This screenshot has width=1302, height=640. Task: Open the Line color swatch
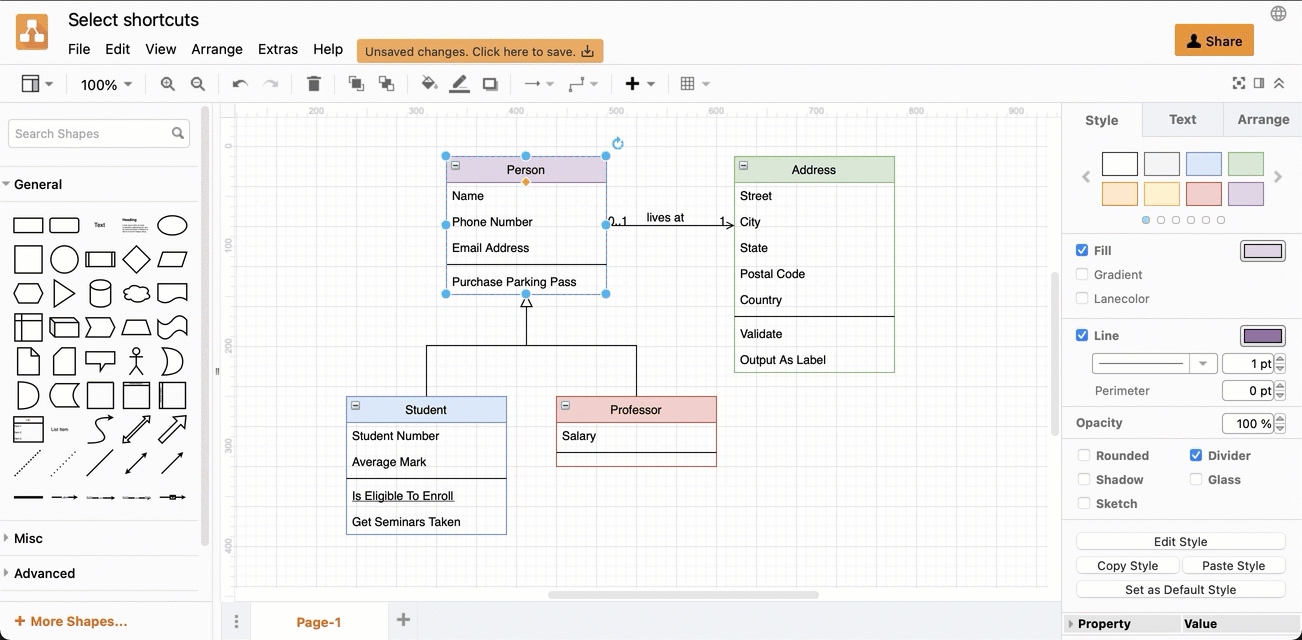[1262, 335]
